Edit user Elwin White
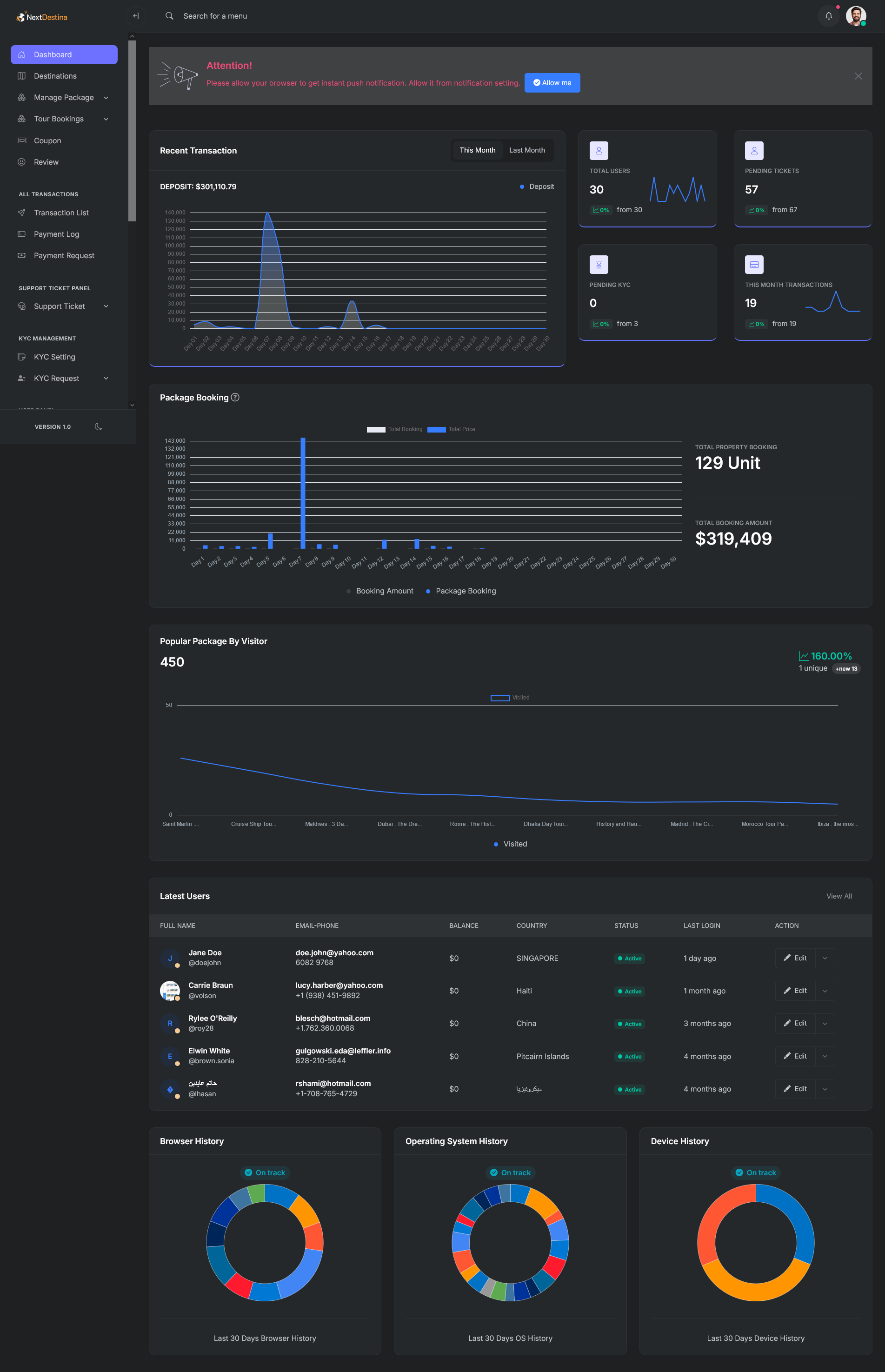The width and height of the screenshot is (885, 1372). pos(795,1056)
